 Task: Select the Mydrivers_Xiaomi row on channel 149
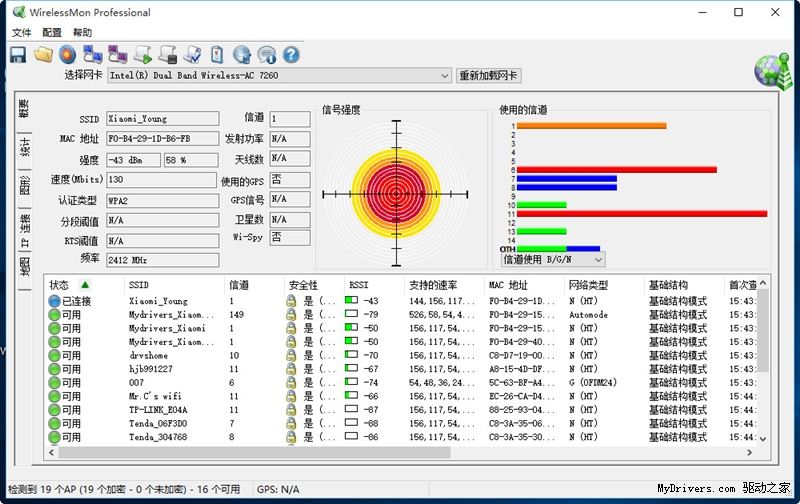click(402, 315)
